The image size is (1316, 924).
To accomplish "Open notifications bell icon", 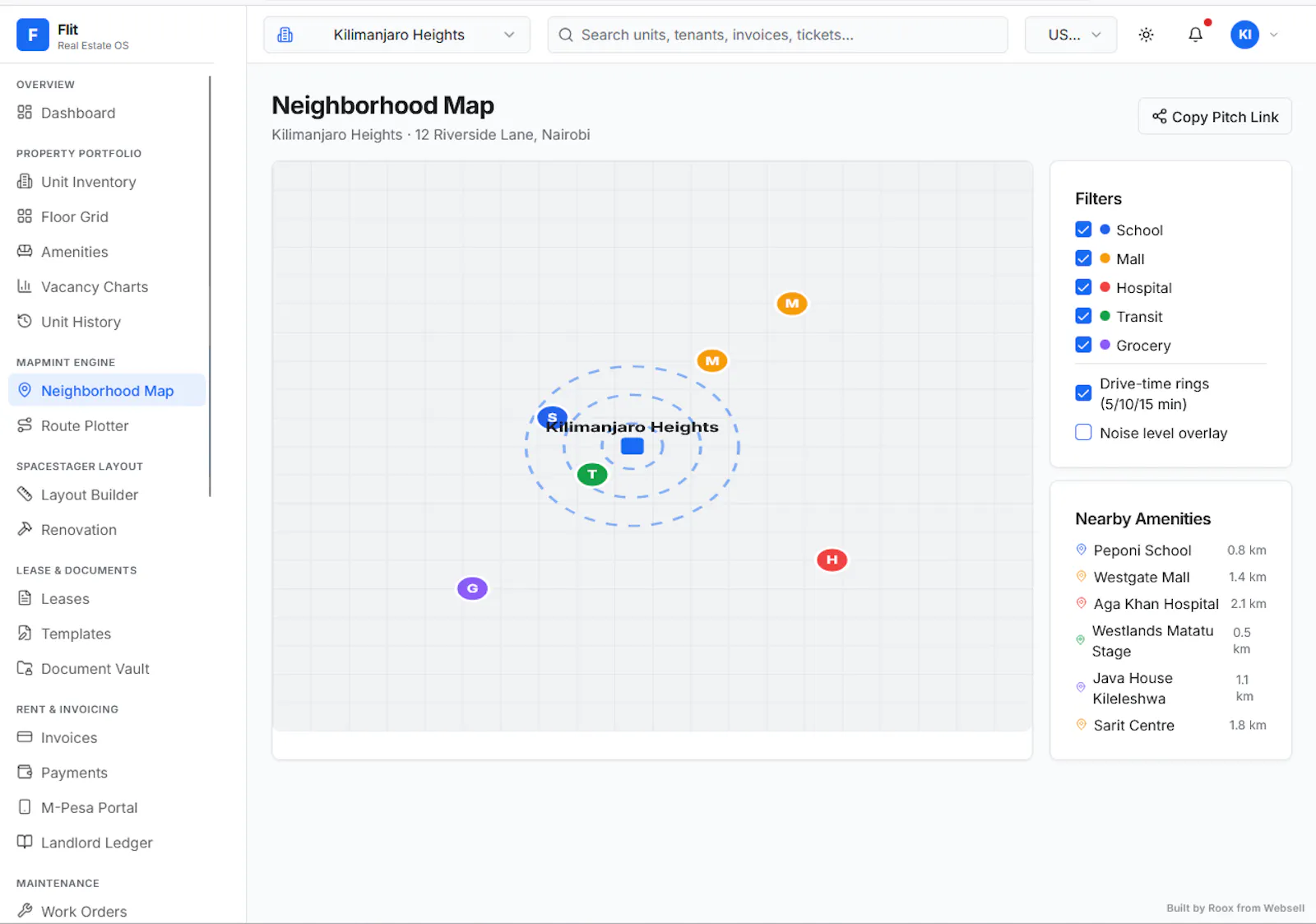I will click(x=1195, y=35).
